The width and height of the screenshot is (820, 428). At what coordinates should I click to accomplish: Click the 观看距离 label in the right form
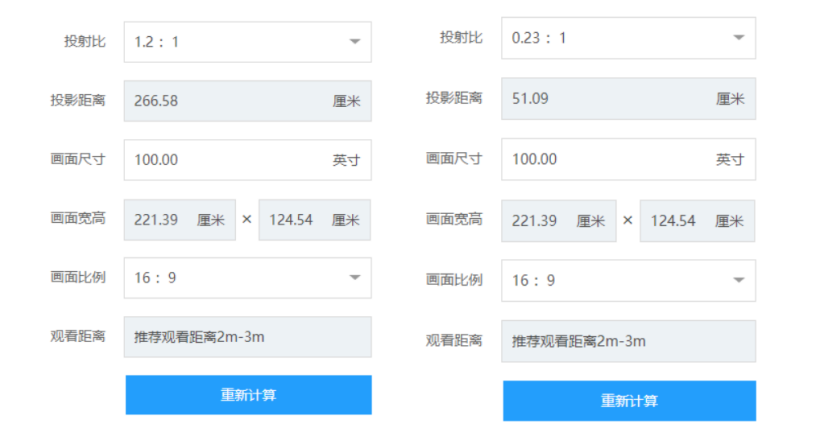click(x=454, y=341)
